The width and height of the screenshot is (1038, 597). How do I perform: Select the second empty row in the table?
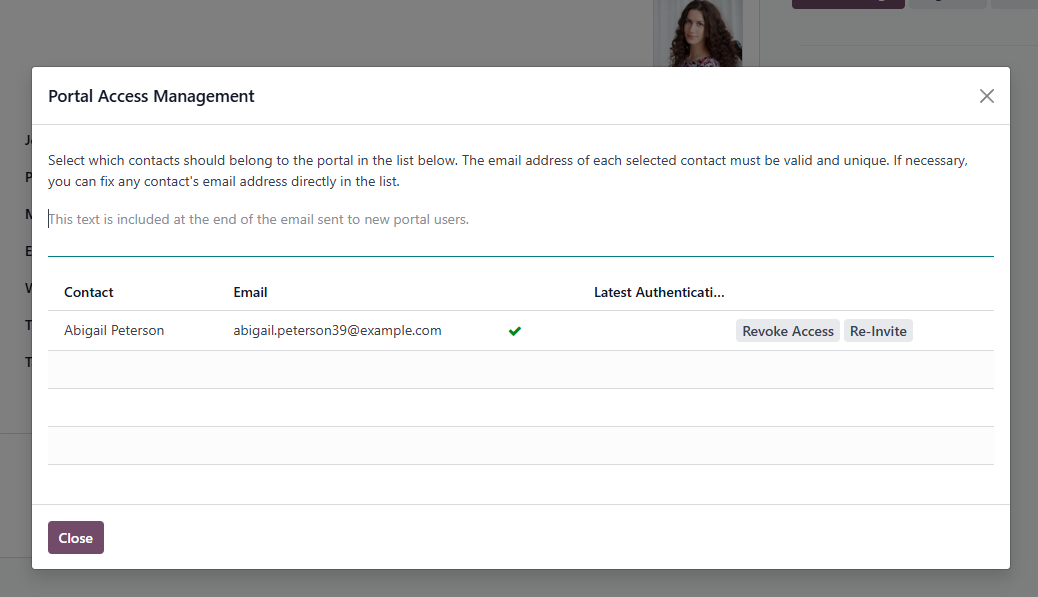pos(520,408)
